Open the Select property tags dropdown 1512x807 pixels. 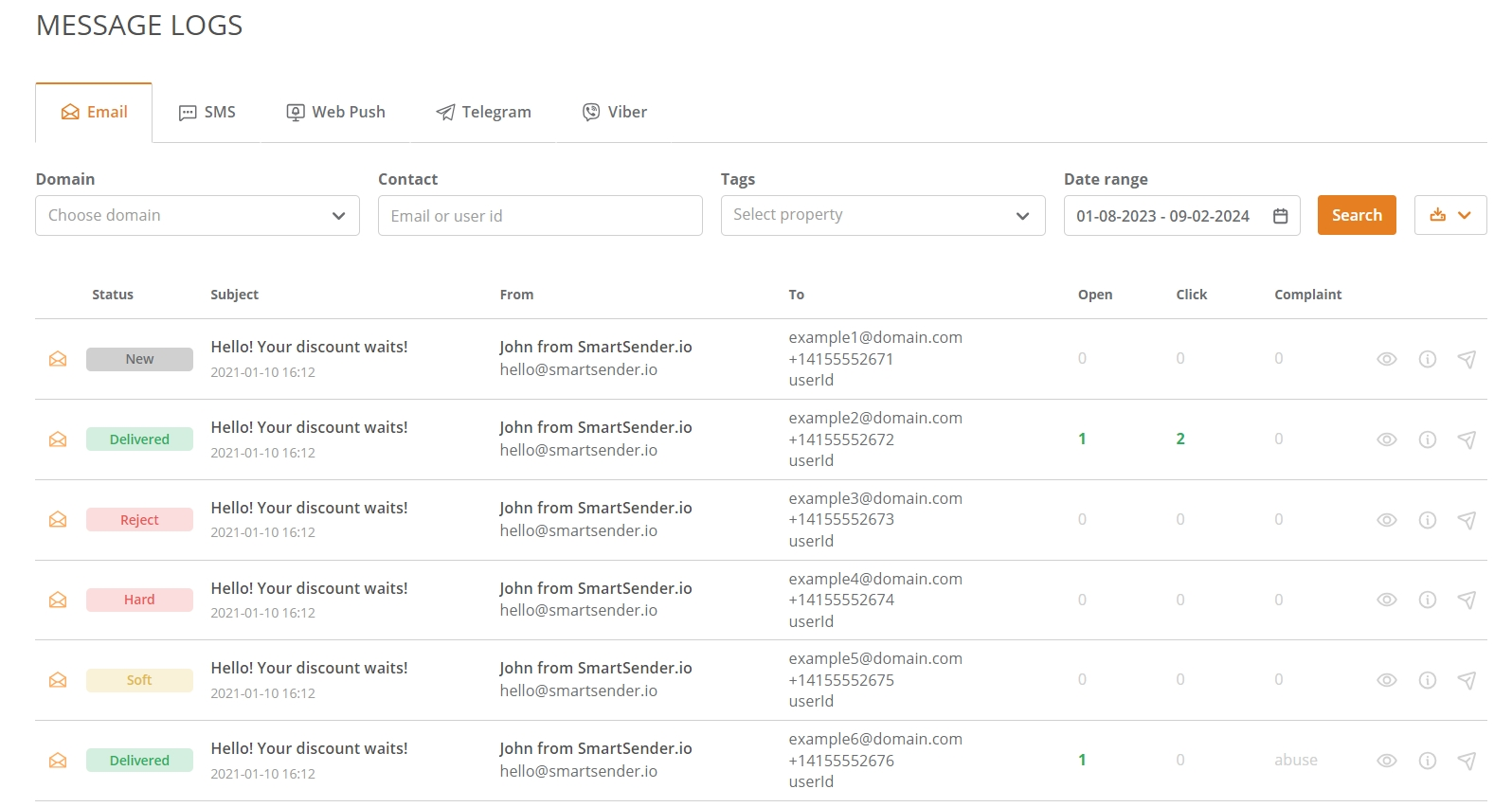883,215
